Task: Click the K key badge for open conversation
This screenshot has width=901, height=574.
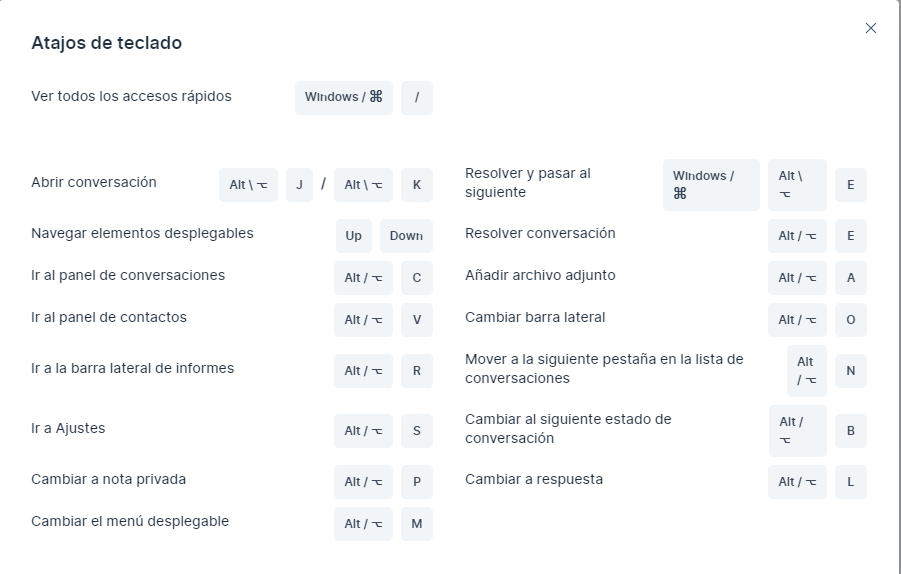Action: tap(417, 185)
